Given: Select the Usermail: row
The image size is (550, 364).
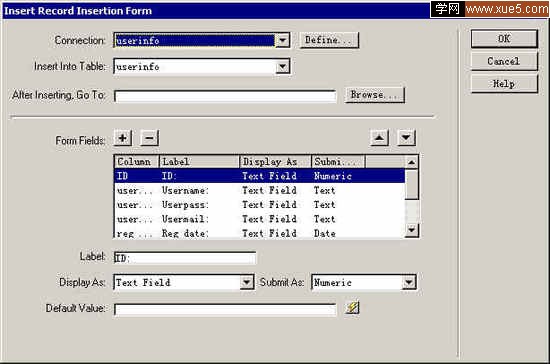Looking at the screenshot, I should 260,219.
